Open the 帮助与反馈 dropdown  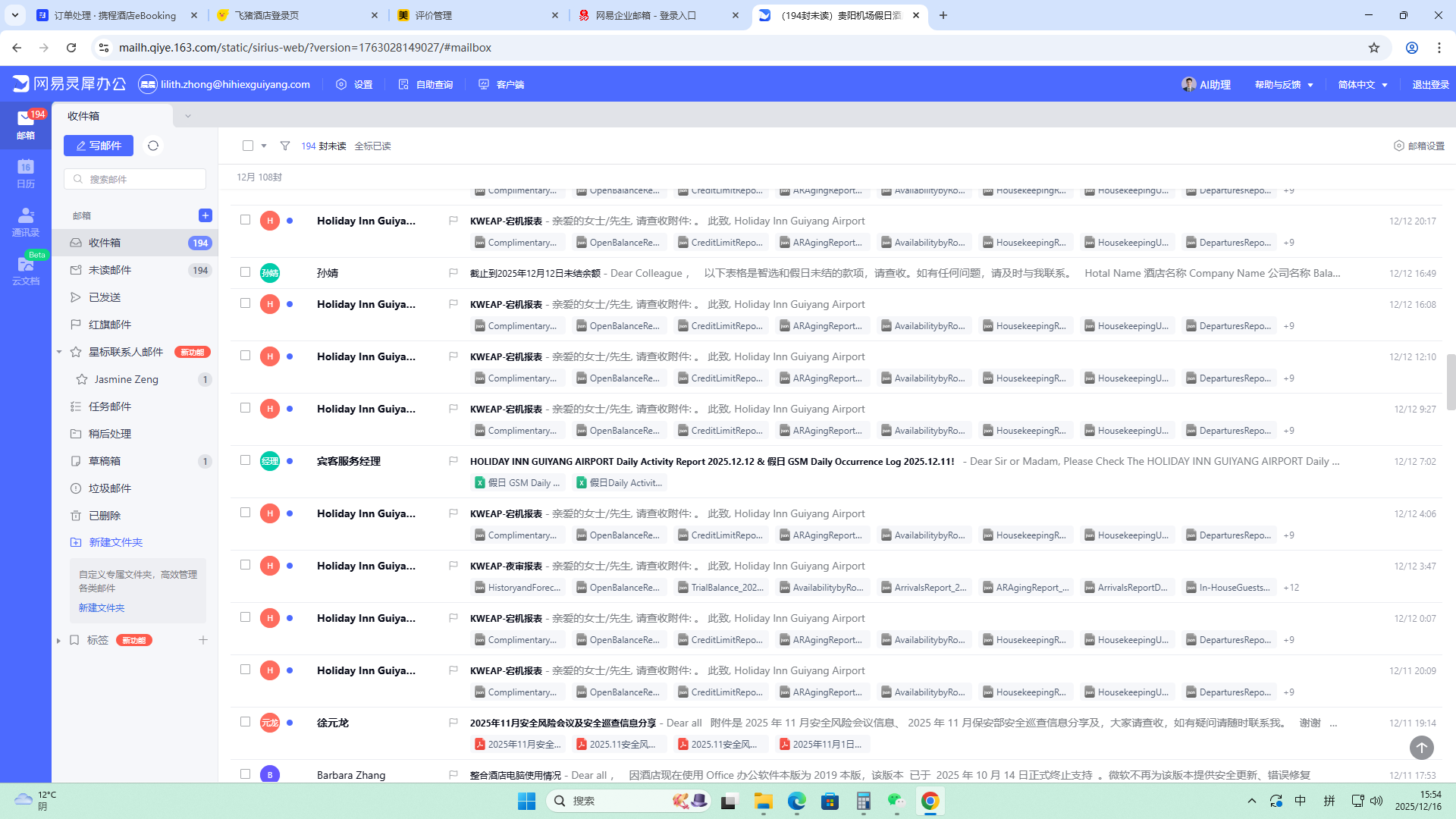coord(1283,84)
